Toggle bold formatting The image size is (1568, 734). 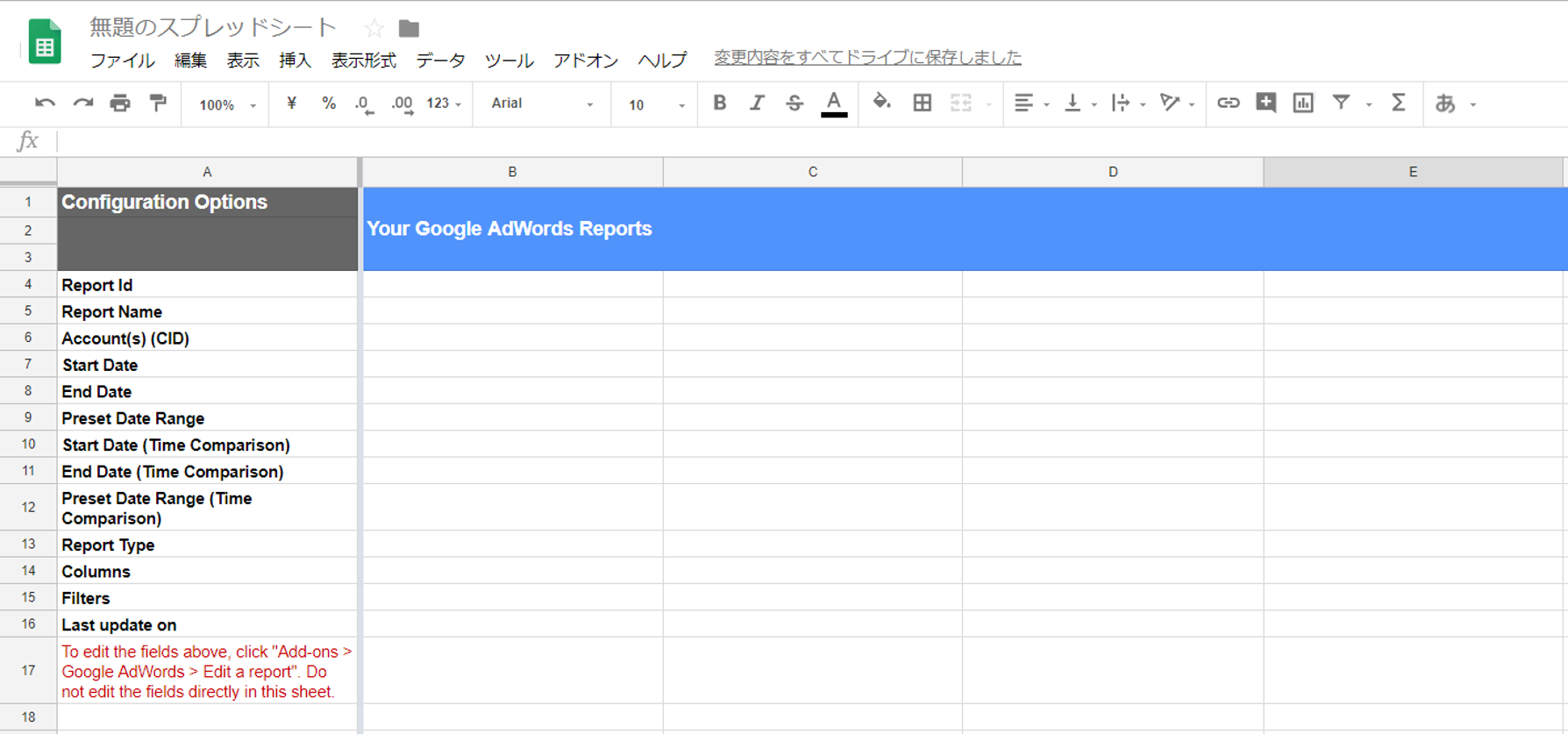(x=719, y=103)
